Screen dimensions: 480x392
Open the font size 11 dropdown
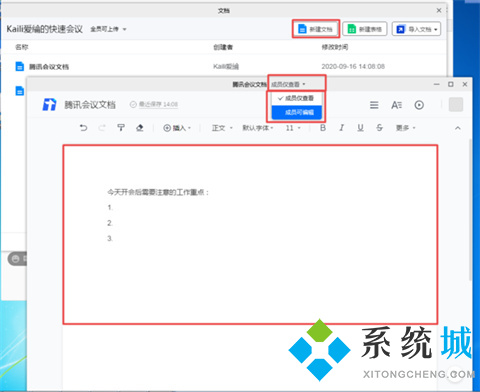[x=293, y=128]
